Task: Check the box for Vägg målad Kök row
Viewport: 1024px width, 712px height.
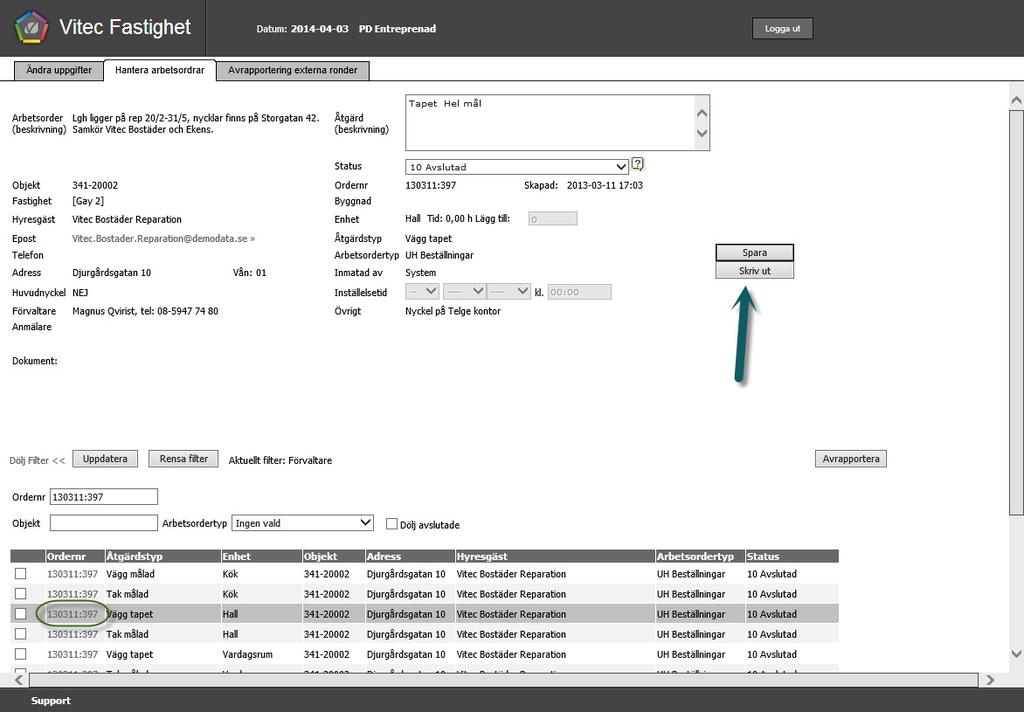Action: coord(21,574)
